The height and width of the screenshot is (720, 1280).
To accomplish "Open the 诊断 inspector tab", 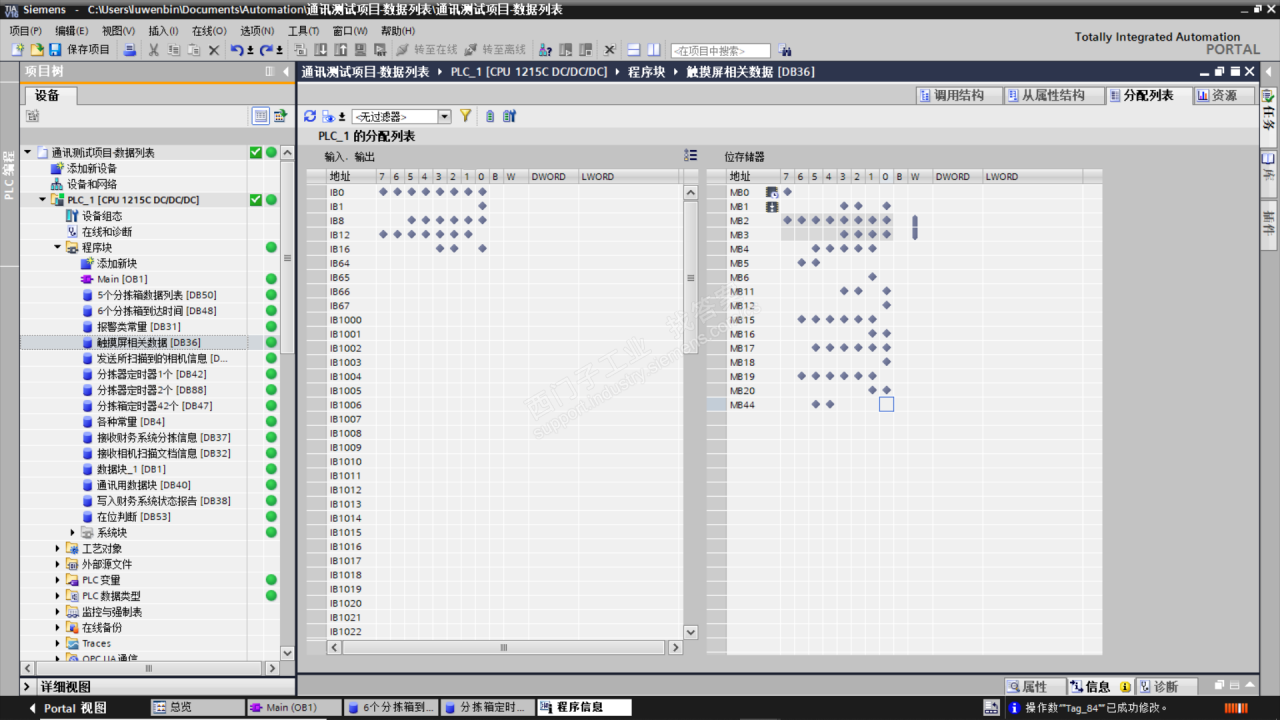I will [1165, 687].
